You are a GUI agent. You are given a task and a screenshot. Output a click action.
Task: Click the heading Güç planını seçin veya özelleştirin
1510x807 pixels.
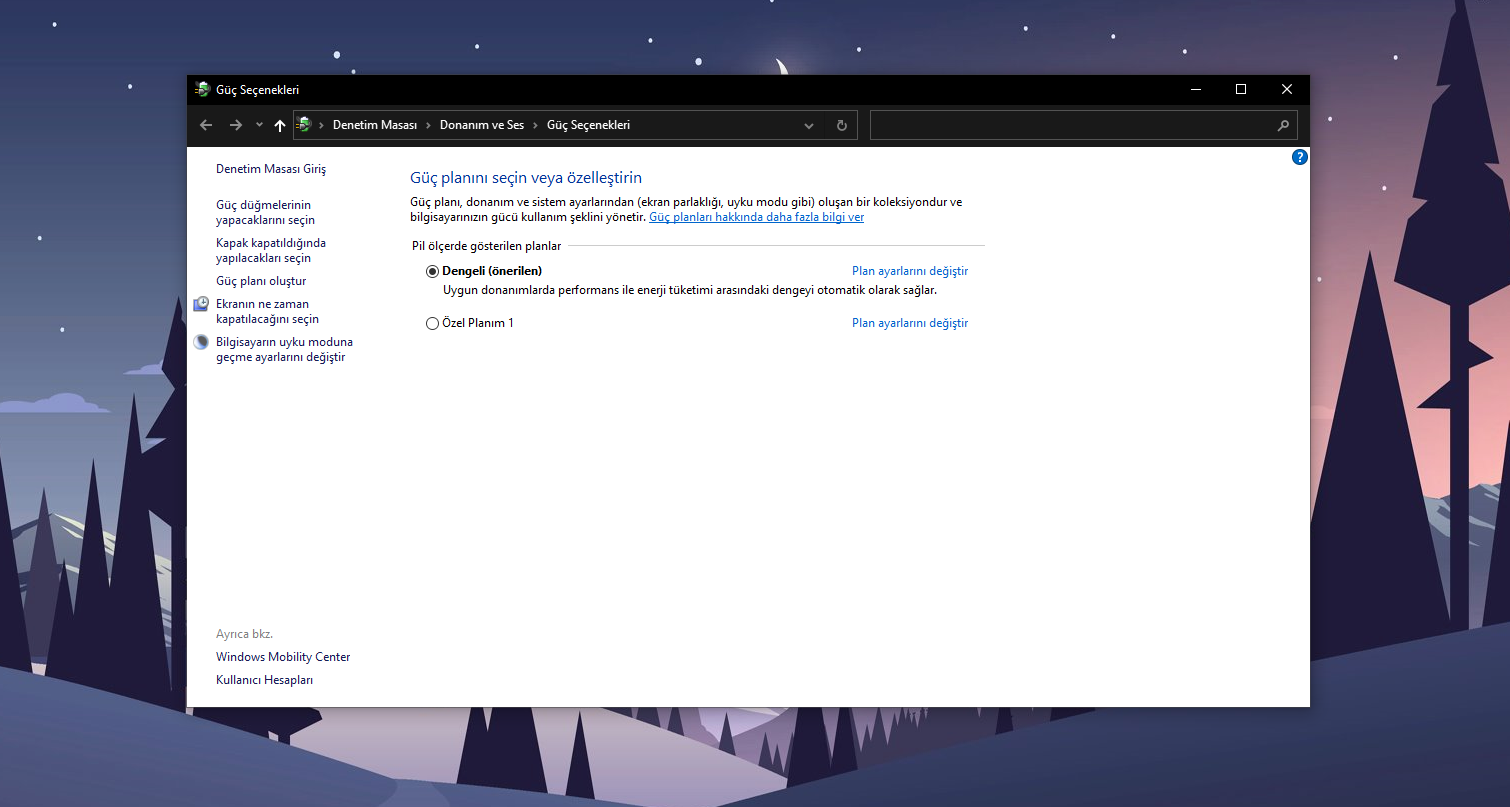click(x=526, y=178)
